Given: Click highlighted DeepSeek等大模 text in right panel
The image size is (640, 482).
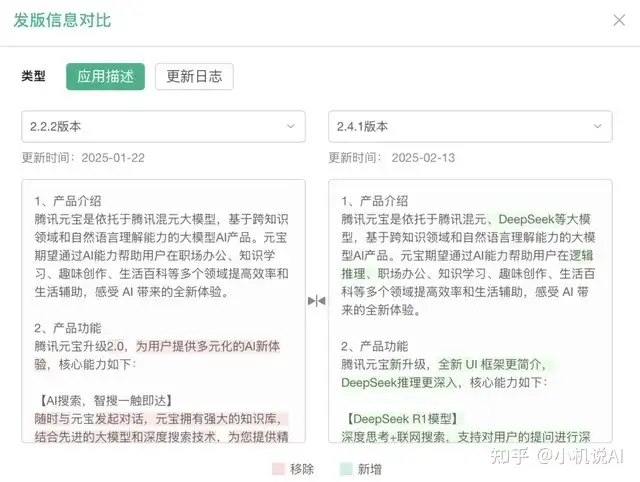Looking at the screenshot, I should pos(544,219).
